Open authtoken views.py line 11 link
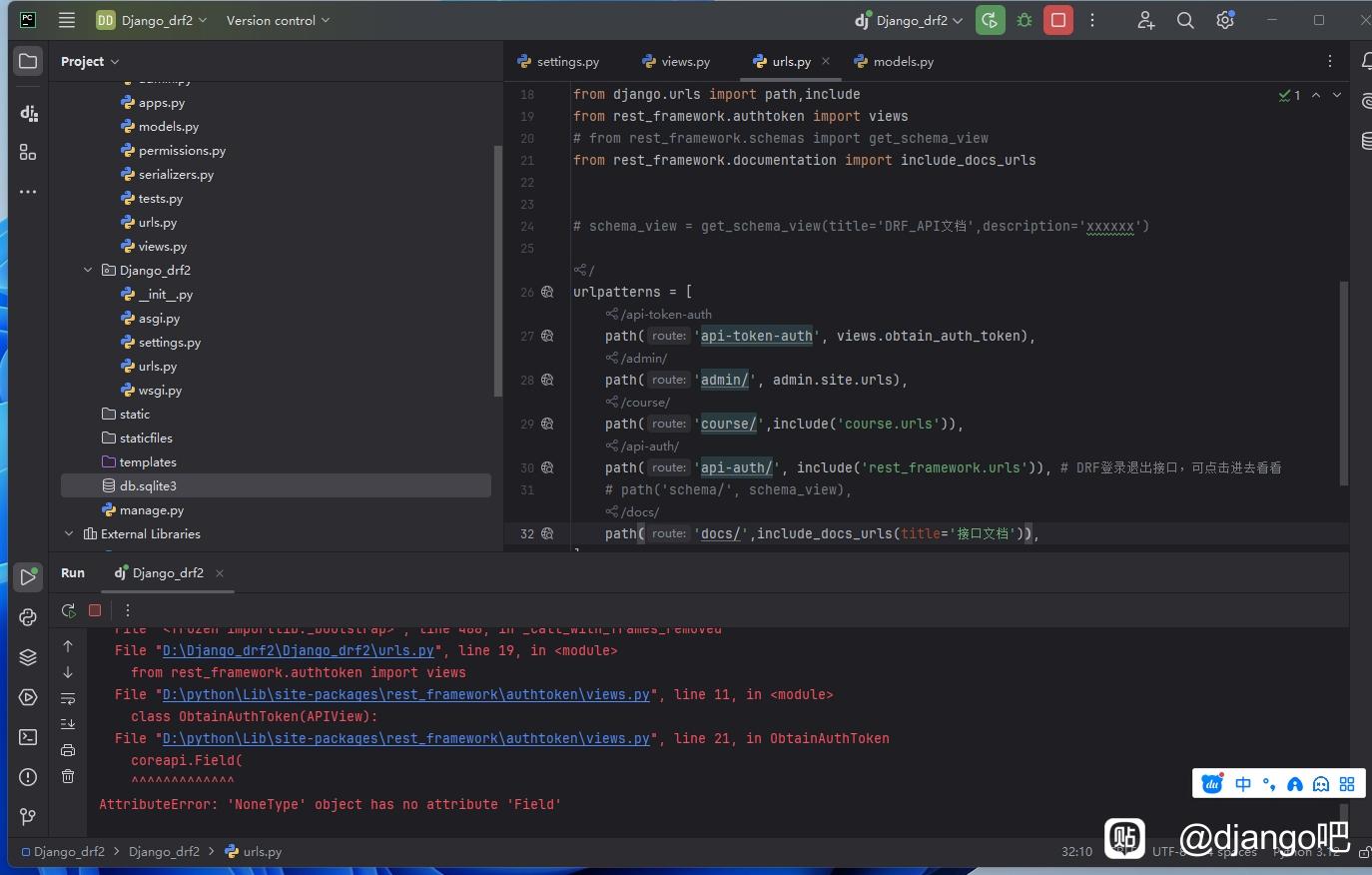 click(x=406, y=694)
